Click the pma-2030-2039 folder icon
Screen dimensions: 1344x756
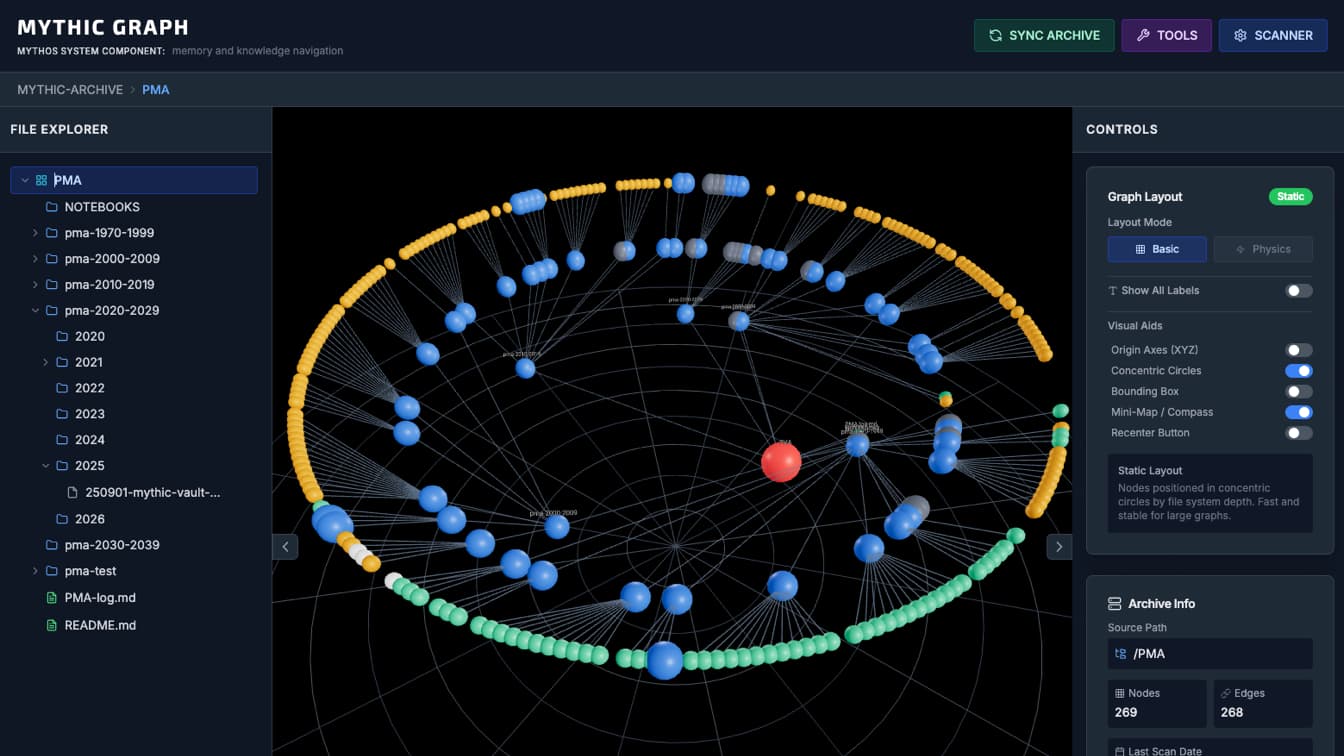coord(52,545)
